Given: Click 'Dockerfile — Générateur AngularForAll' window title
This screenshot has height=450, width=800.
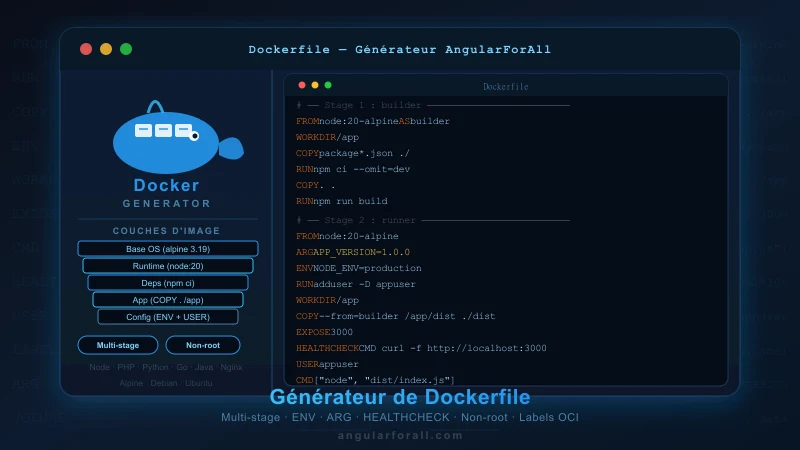Looking at the screenshot, I should click(x=399, y=49).
